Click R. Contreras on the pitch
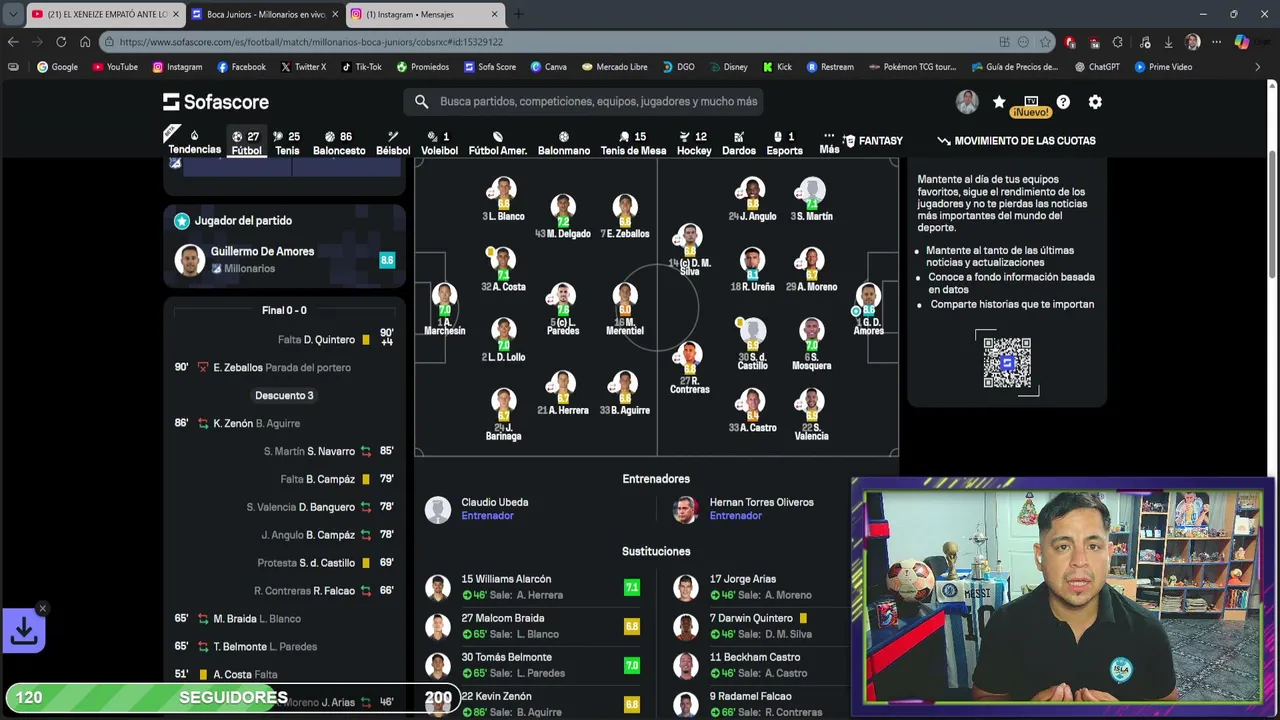This screenshot has width=1280, height=720. click(x=689, y=368)
